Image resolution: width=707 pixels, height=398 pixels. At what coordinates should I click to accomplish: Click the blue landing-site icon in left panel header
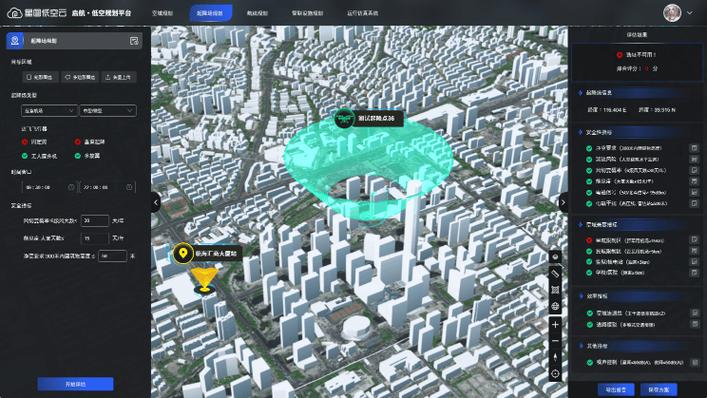click(x=15, y=41)
